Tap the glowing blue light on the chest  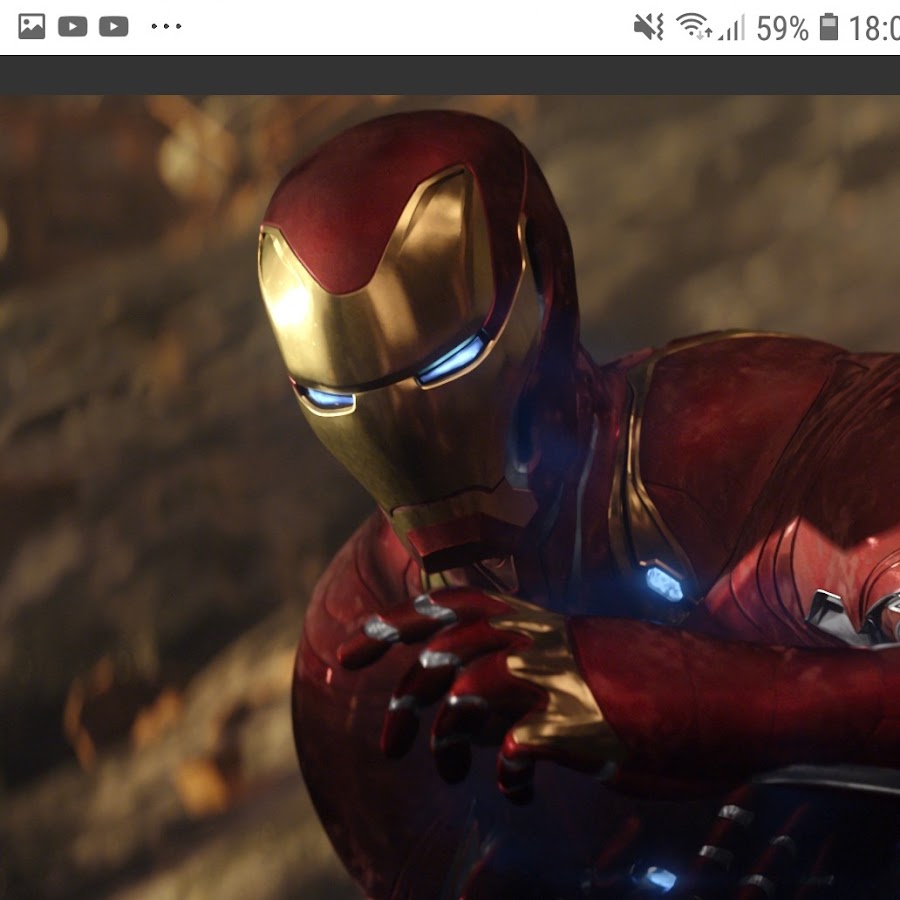664,583
